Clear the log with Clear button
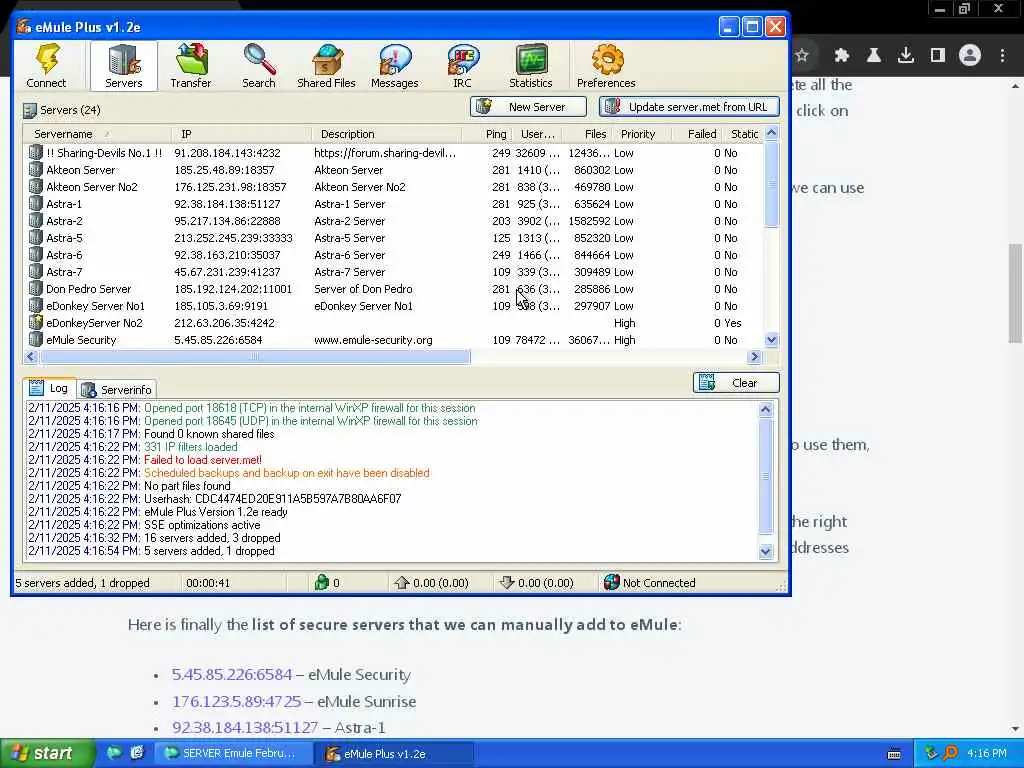Screen dimensions: 1024x768 click(x=736, y=383)
